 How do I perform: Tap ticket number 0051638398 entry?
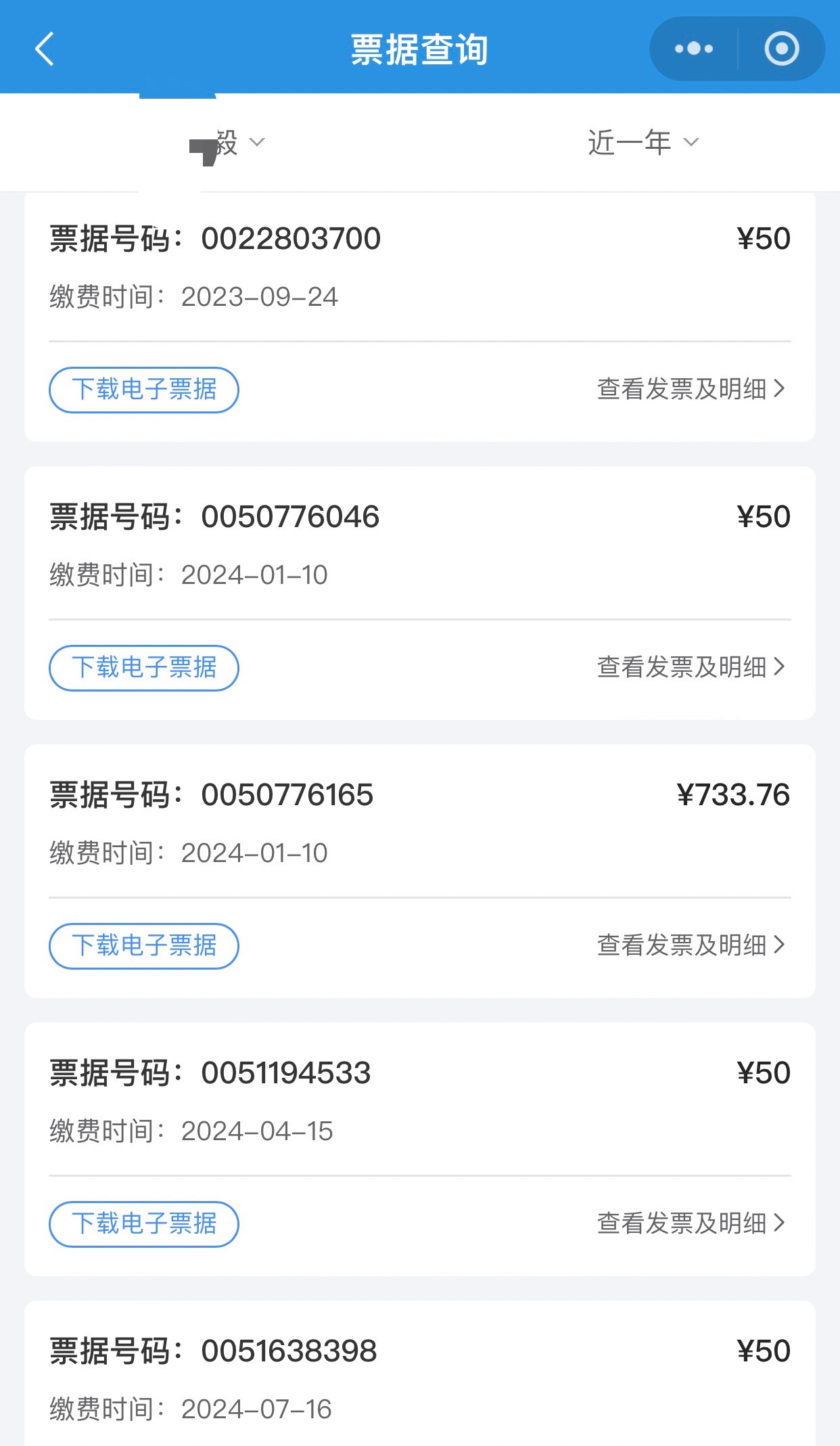289,1351
